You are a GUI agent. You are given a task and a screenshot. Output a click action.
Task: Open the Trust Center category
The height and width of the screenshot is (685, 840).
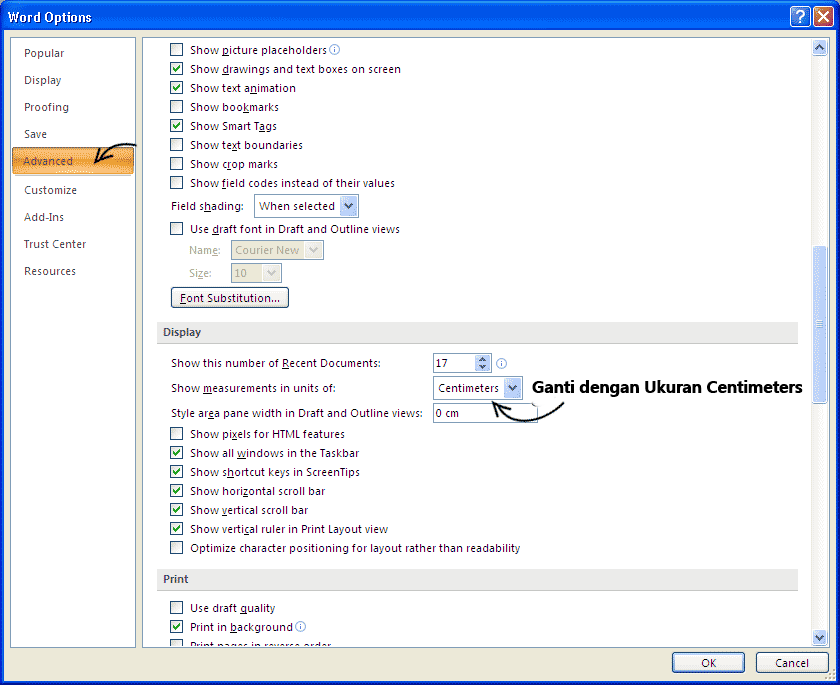pyautogui.click(x=73, y=244)
